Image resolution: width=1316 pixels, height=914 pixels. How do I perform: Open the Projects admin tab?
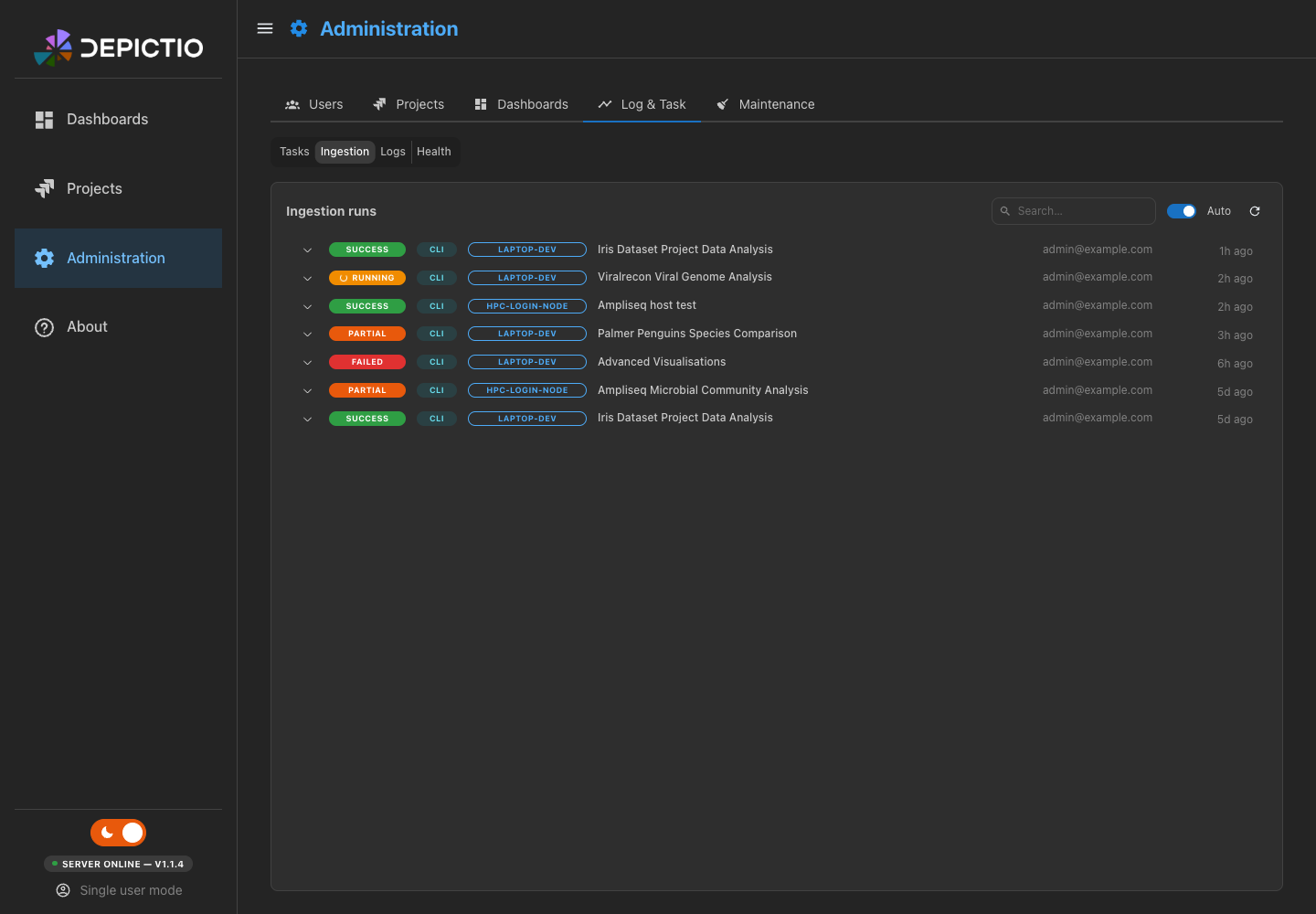click(409, 104)
